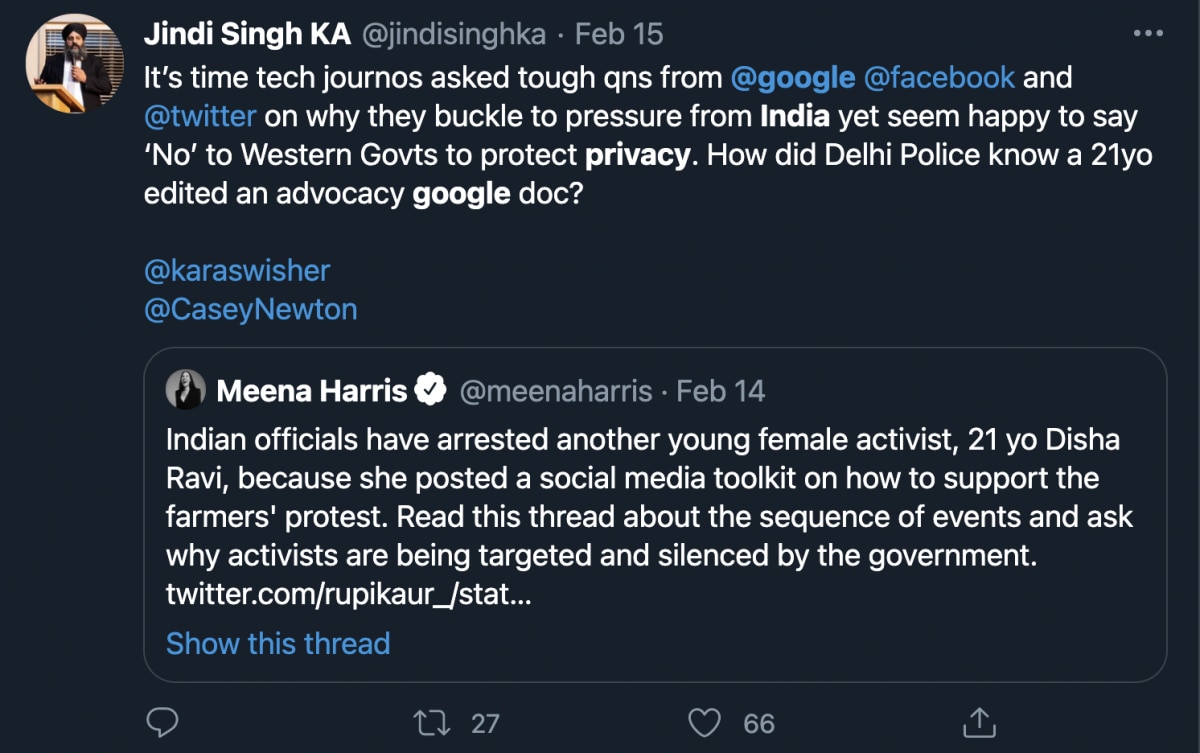The height and width of the screenshot is (753, 1200).
Task: Open the @google mention link
Action: (x=793, y=77)
